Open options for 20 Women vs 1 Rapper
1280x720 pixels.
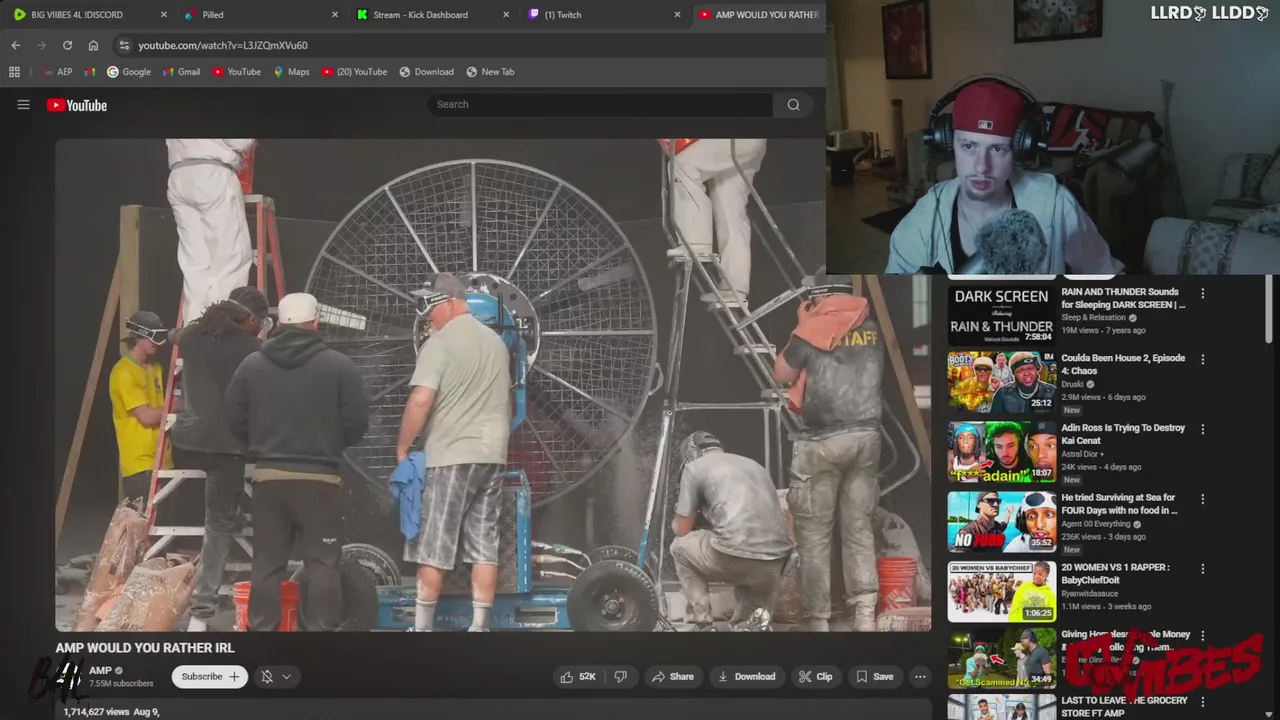[x=1203, y=569]
